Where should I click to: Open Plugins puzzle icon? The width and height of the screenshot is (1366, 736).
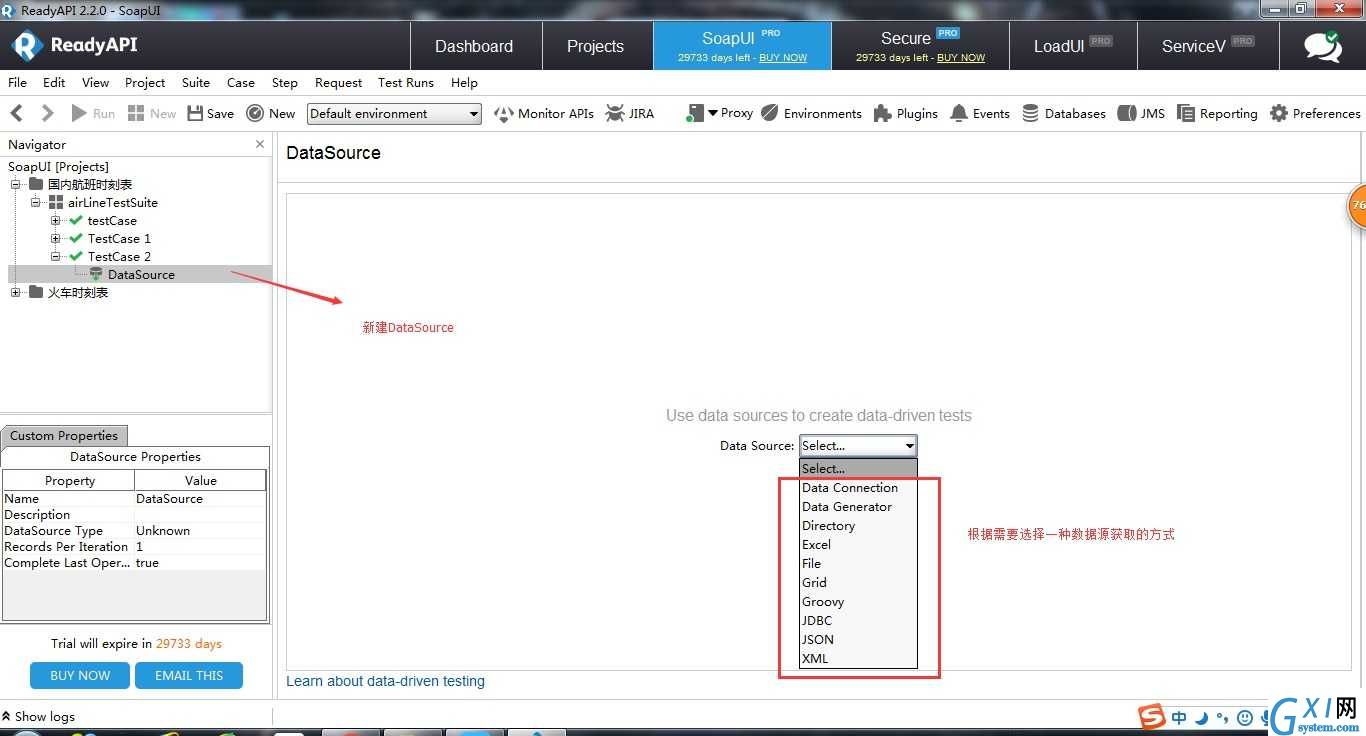882,113
